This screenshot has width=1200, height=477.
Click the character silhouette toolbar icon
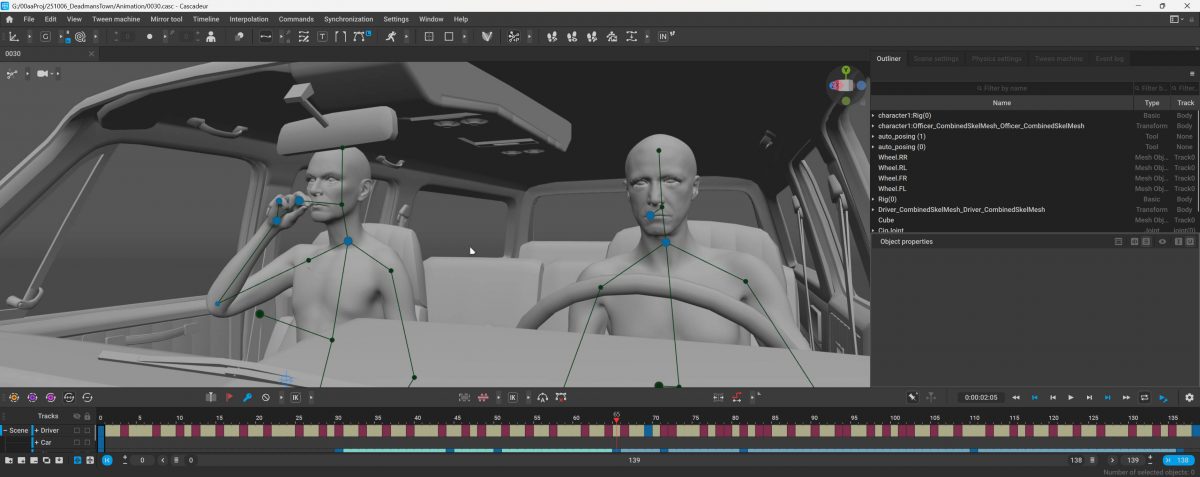(211, 36)
